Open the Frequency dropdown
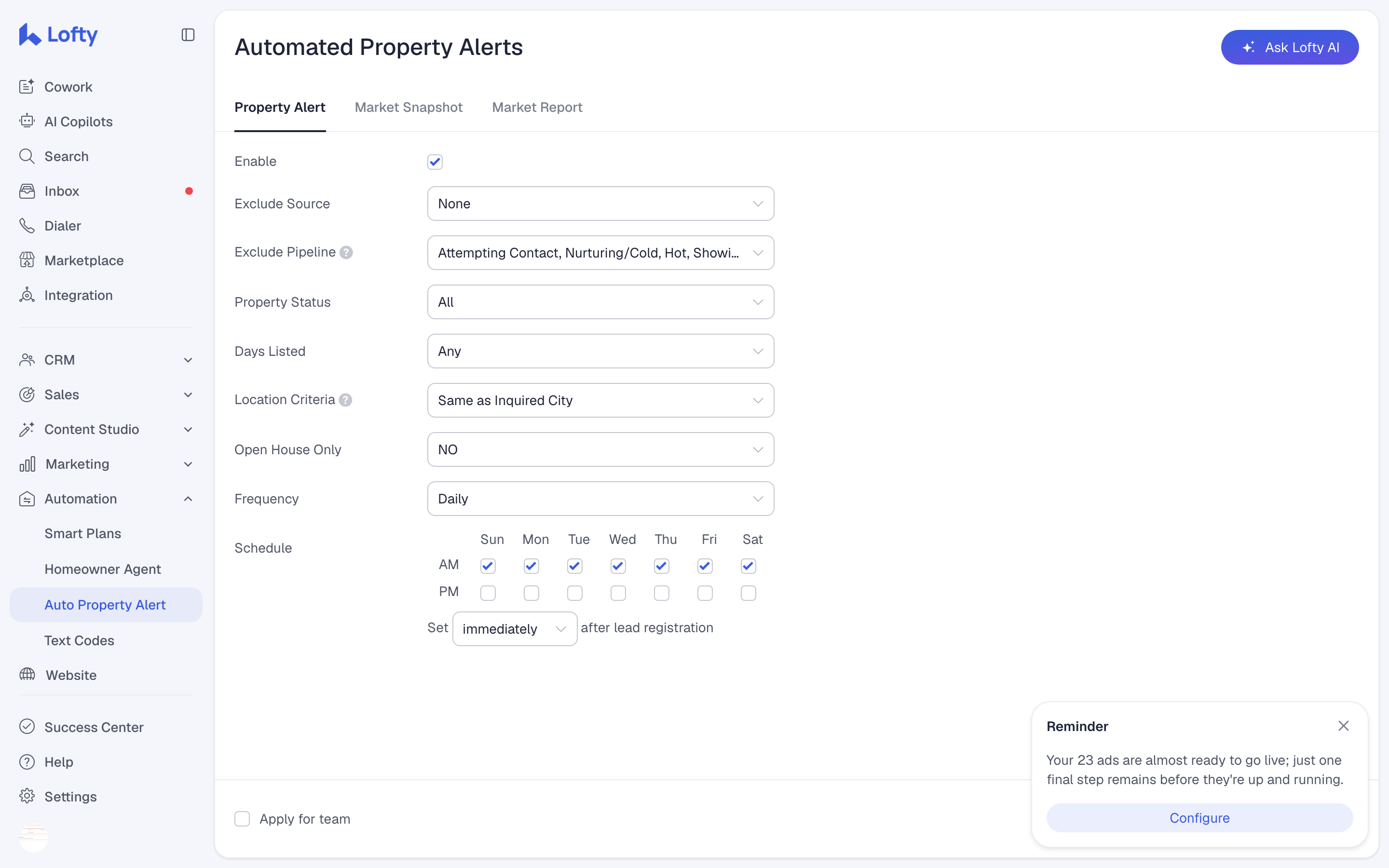Viewport: 1389px width, 868px height. click(x=600, y=499)
